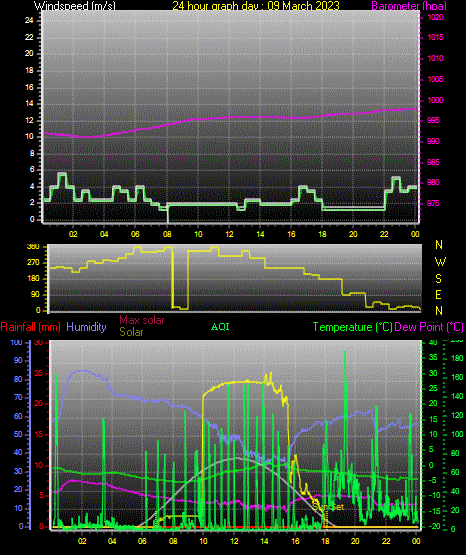Click the "360" wind direction axis value

coord(33,247)
